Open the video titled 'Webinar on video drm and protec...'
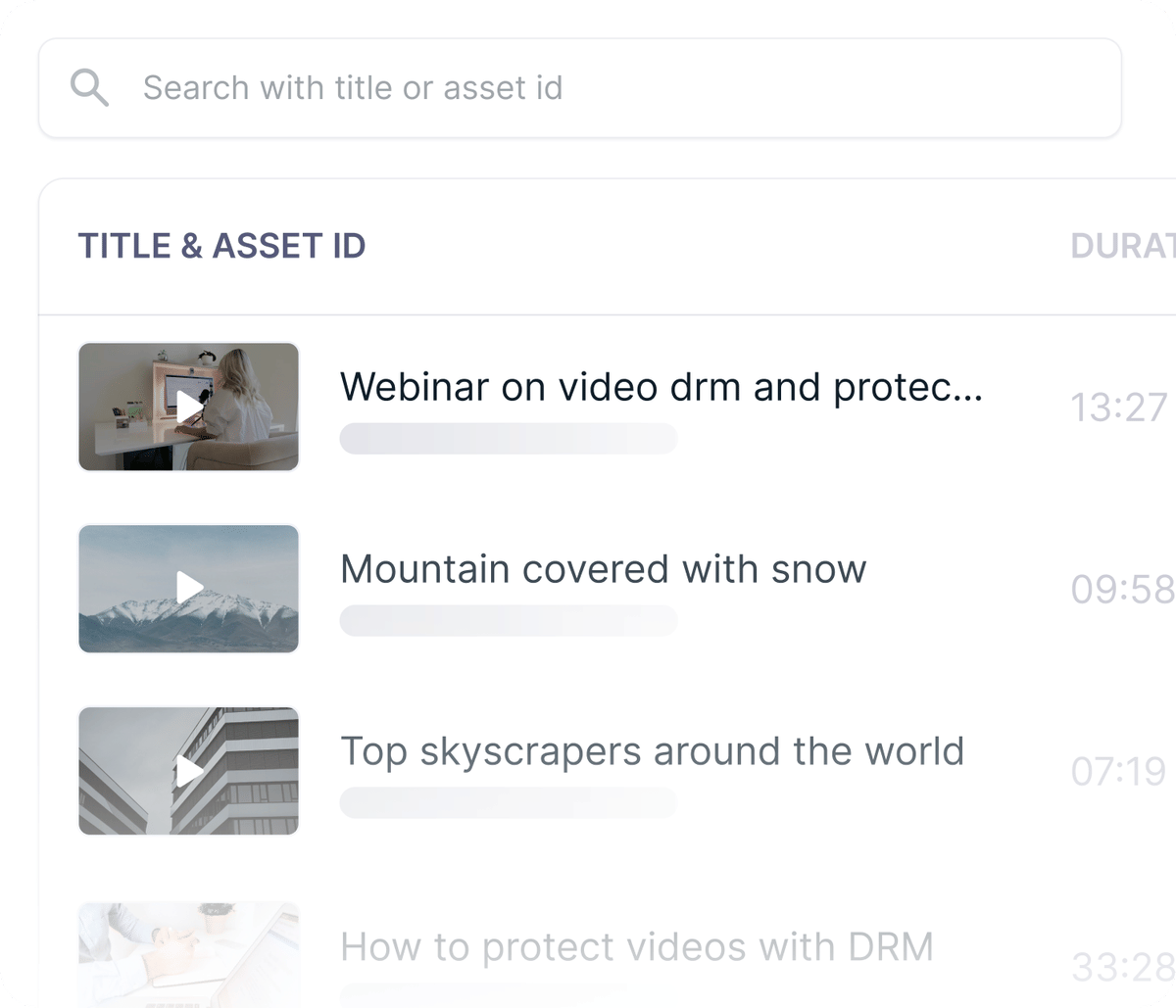The width and height of the screenshot is (1176, 1008). [662, 387]
